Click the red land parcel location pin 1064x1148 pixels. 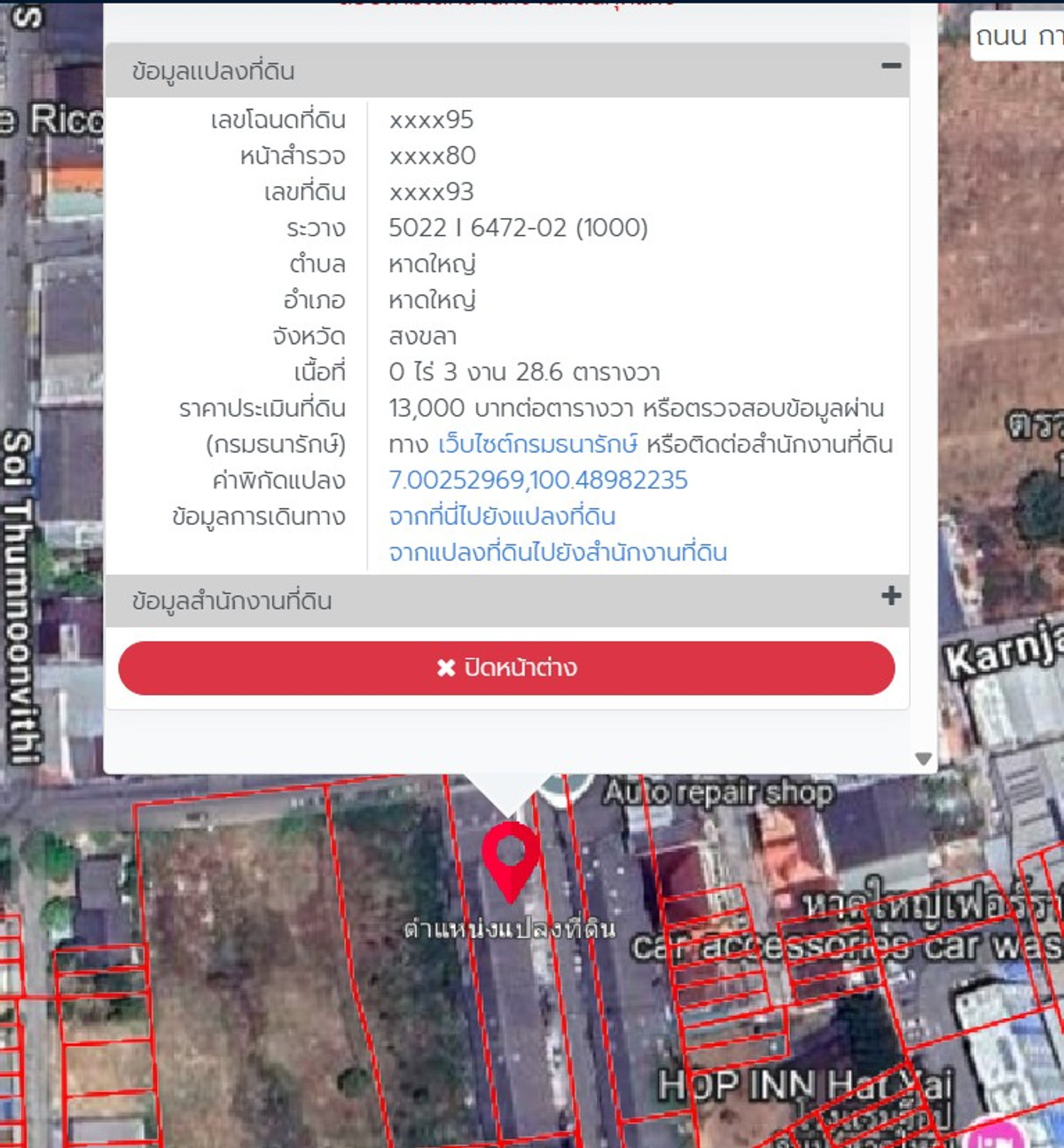(510, 857)
